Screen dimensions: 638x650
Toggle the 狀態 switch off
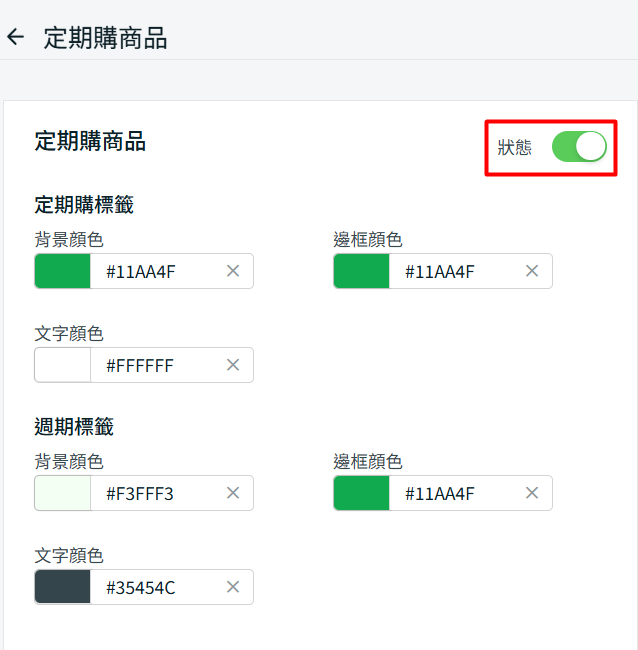click(x=579, y=147)
